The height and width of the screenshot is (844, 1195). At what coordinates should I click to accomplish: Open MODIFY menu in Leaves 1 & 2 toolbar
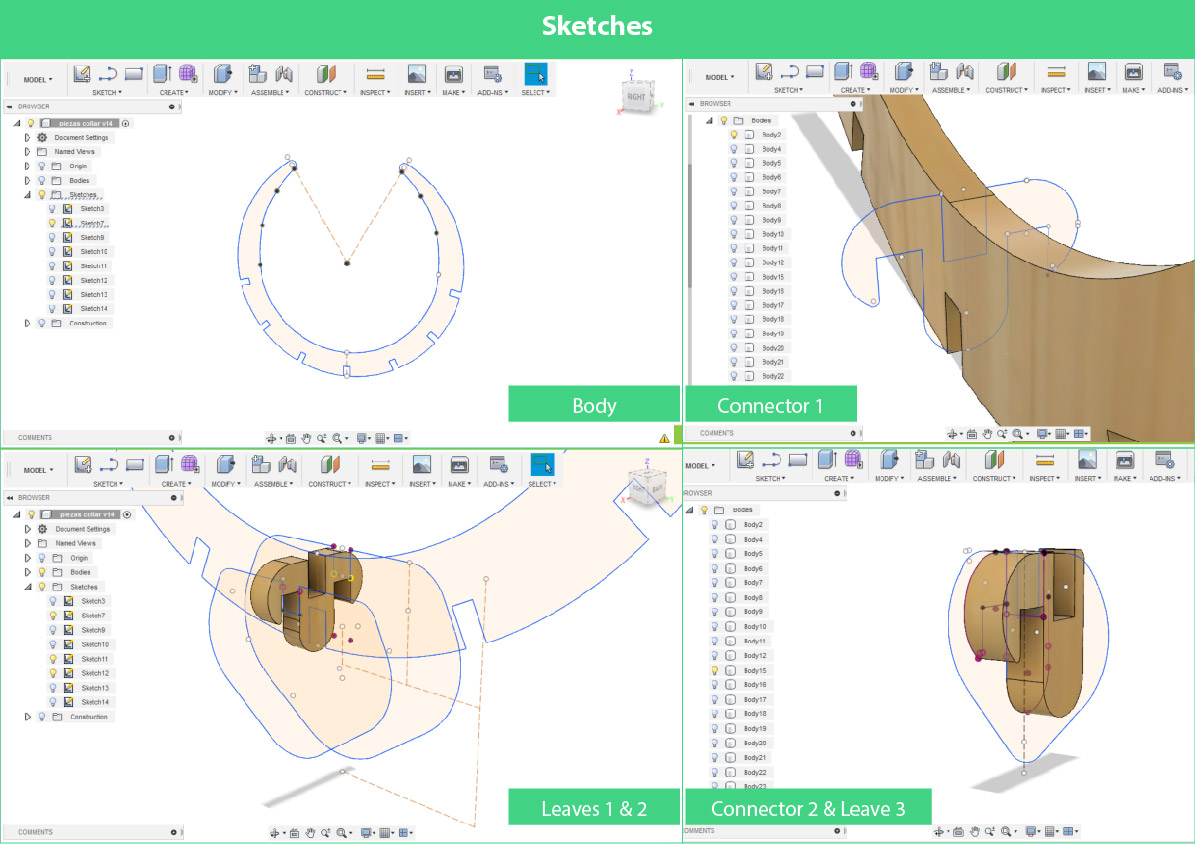(x=225, y=484)
